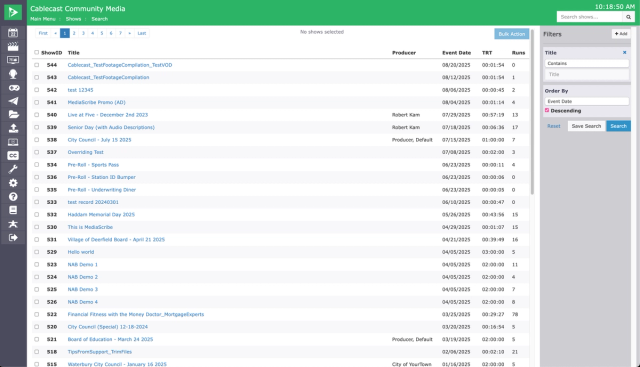640x367 pixels.
Task: Click Main Menu in breadcrumb
Action: 43,19
